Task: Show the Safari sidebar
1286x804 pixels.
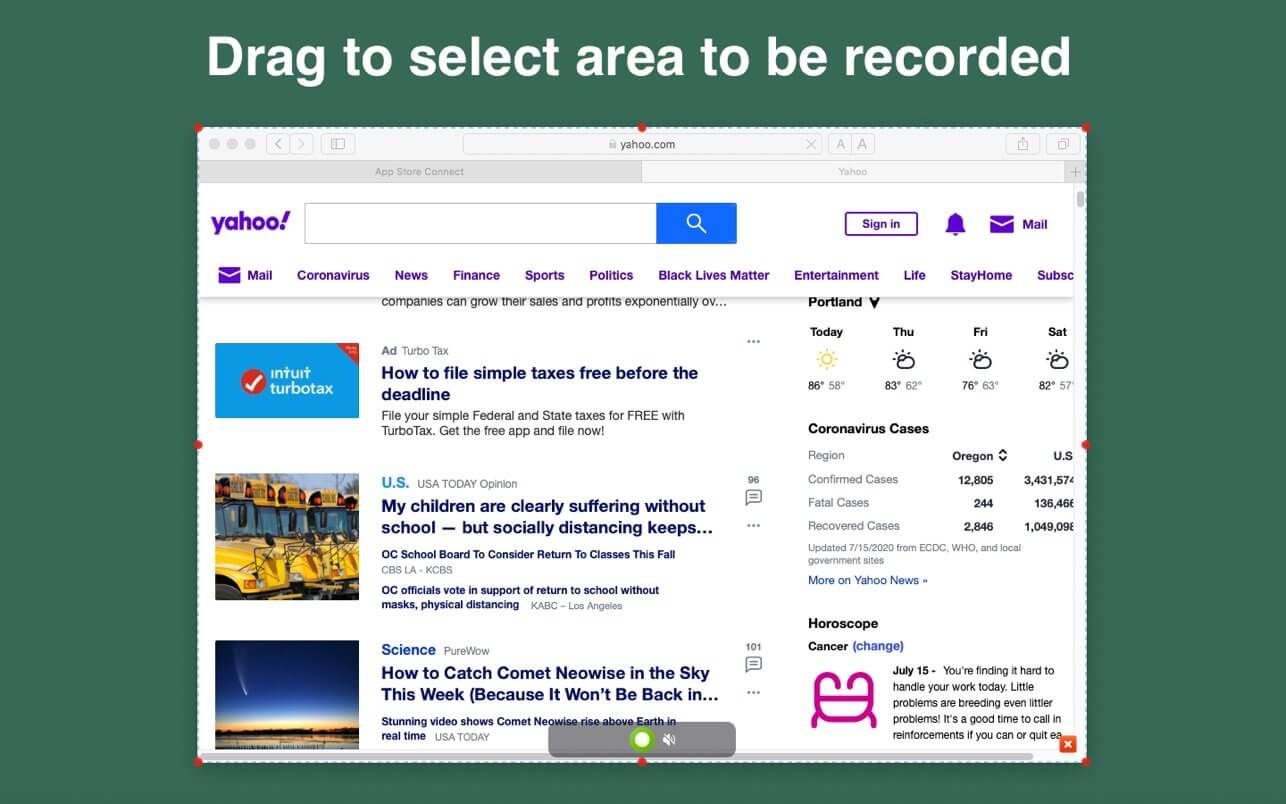Action: 338,144
